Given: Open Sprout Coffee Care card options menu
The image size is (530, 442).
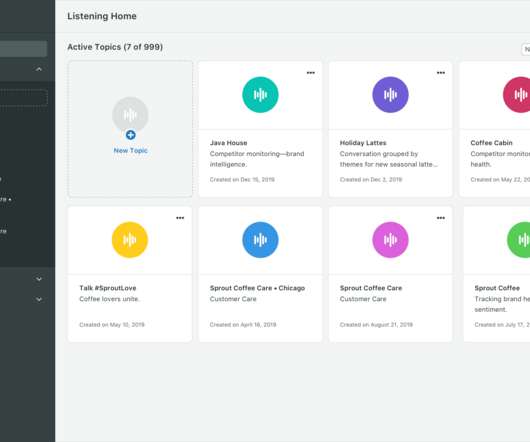Looking at the screenshot, I should click(x=441, y=218).
